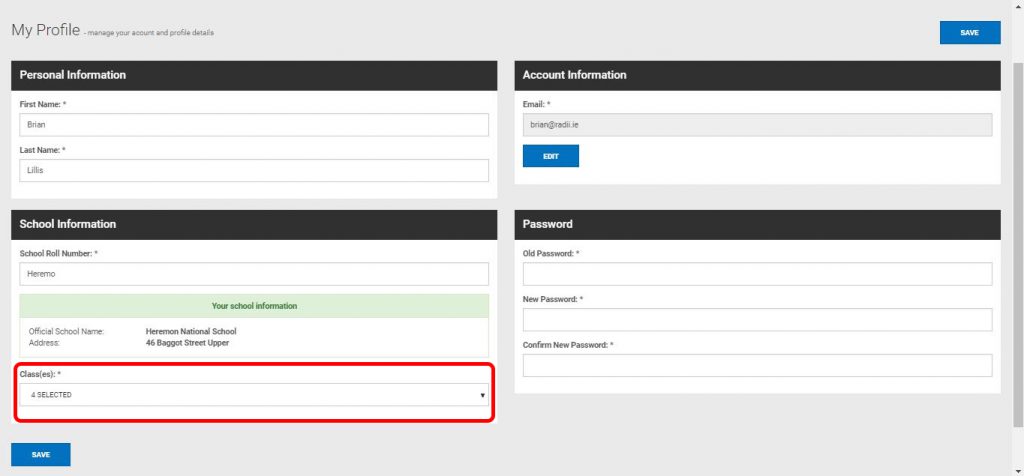The width and height of the screenshot is (1024, 476).
Task: Click the Heremon National School name text
Action: pyautogui.click(x=191, y=331)
